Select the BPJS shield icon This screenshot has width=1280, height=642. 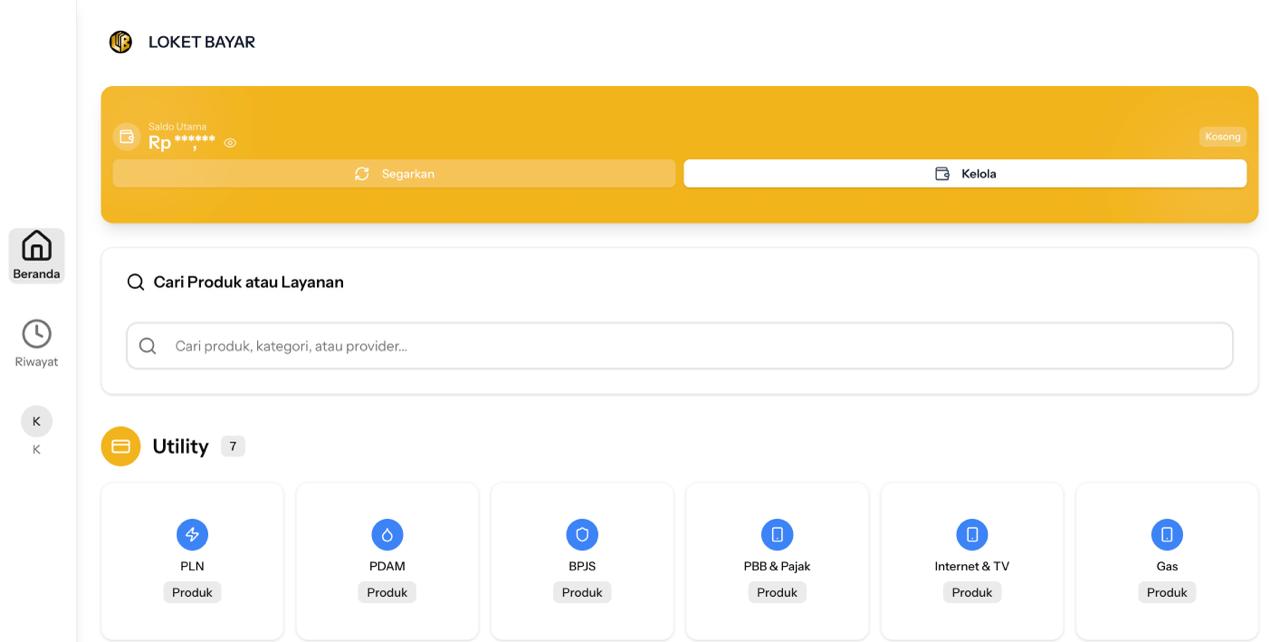tap(582, 535)
